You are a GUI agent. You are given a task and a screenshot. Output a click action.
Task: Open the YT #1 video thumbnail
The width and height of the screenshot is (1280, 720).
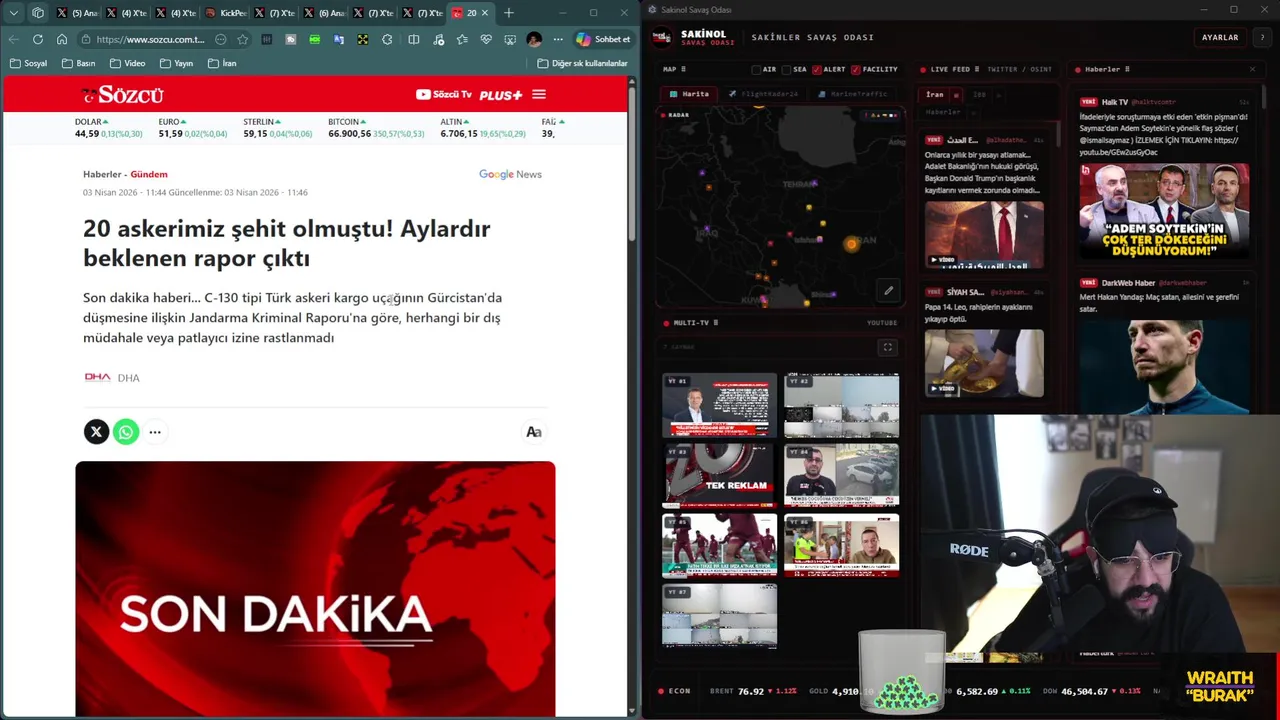click(x=719, y=405)
